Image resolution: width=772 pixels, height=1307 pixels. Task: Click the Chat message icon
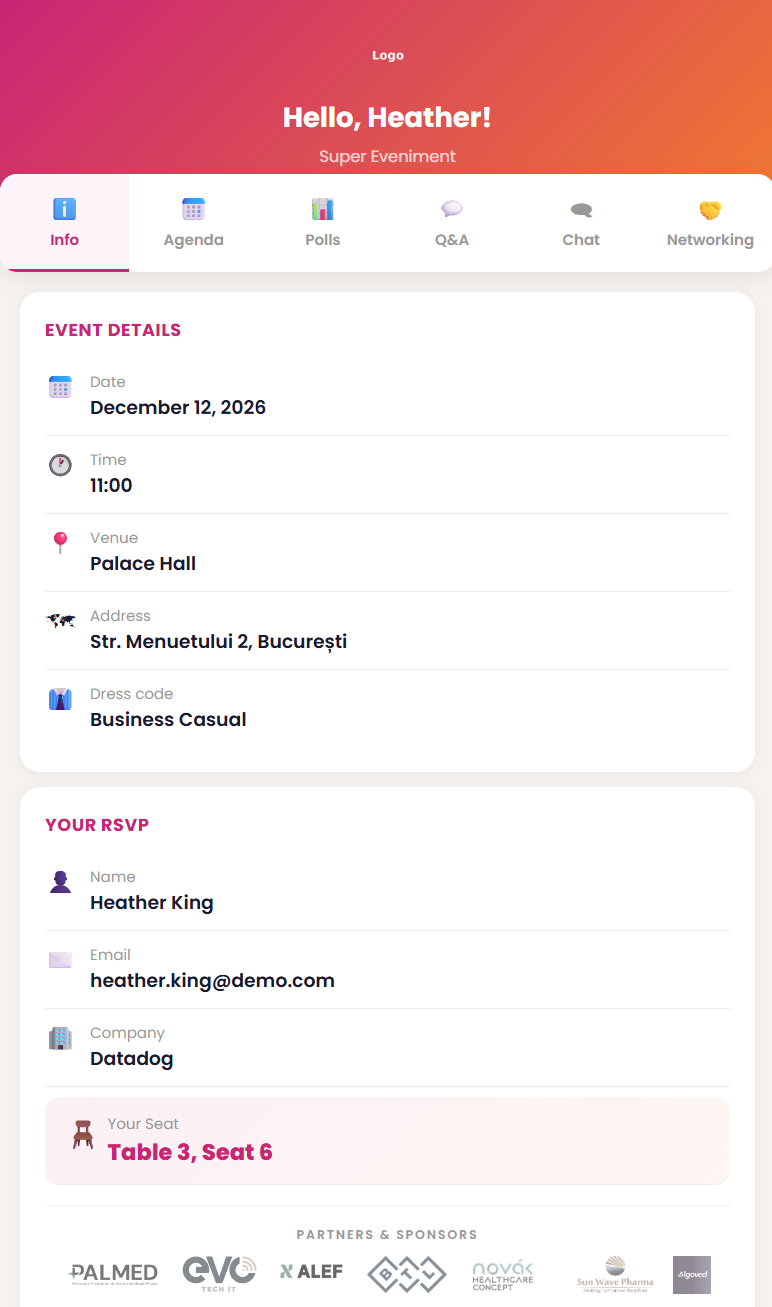(581, 209)
